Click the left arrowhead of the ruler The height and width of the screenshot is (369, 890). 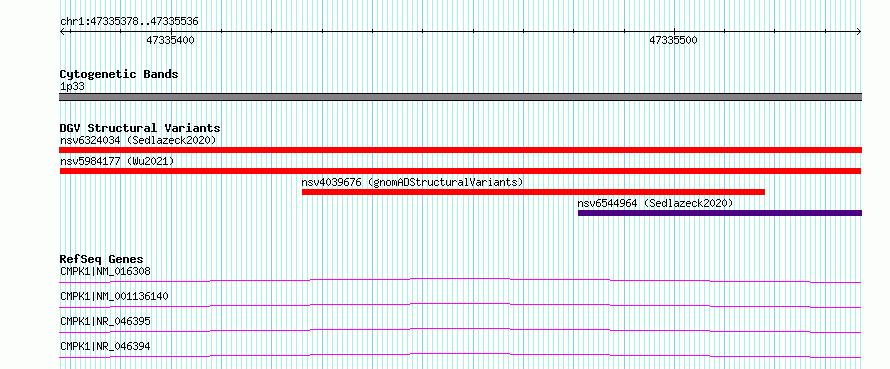62,31
